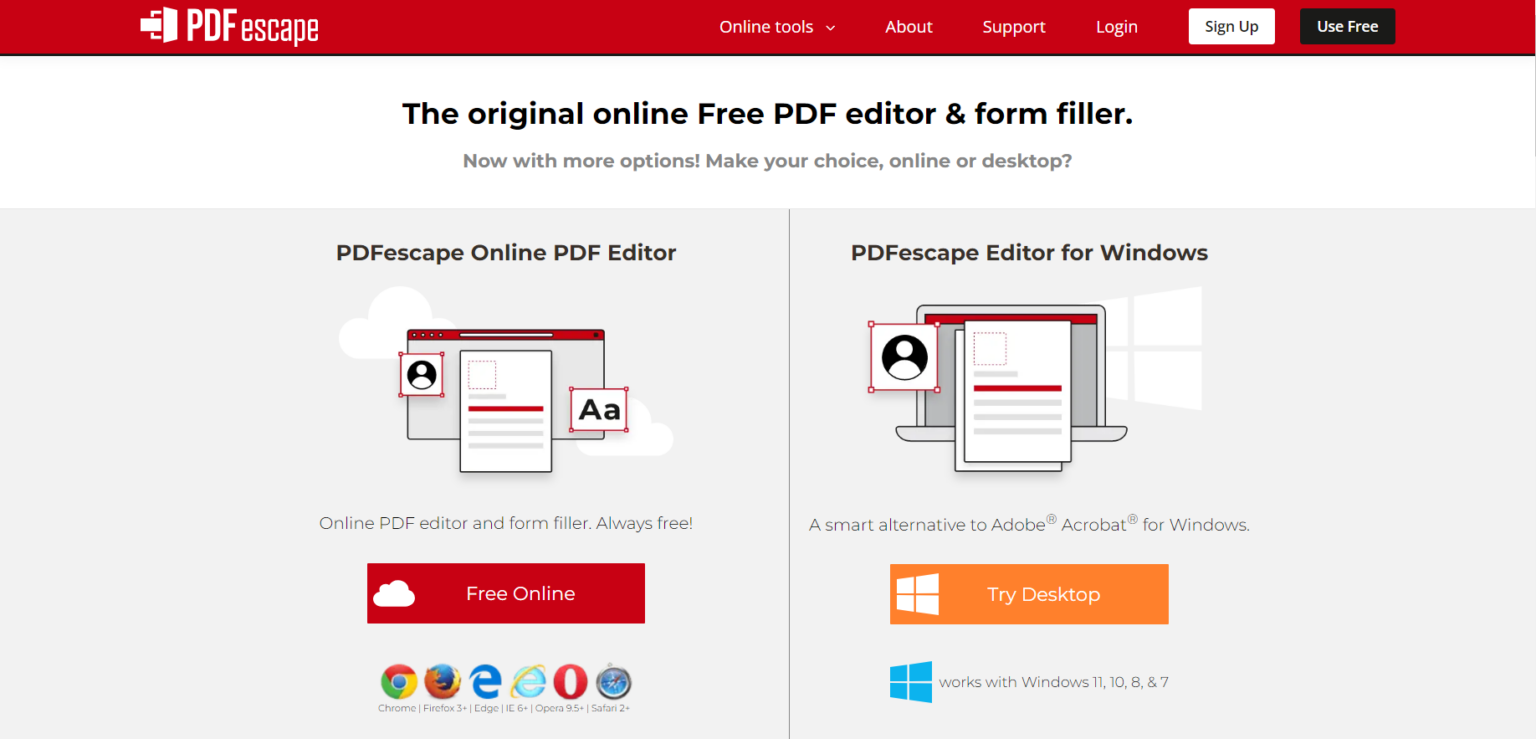Open the Online tools dropdown
1536x739 pixels.
coord(767,26)
